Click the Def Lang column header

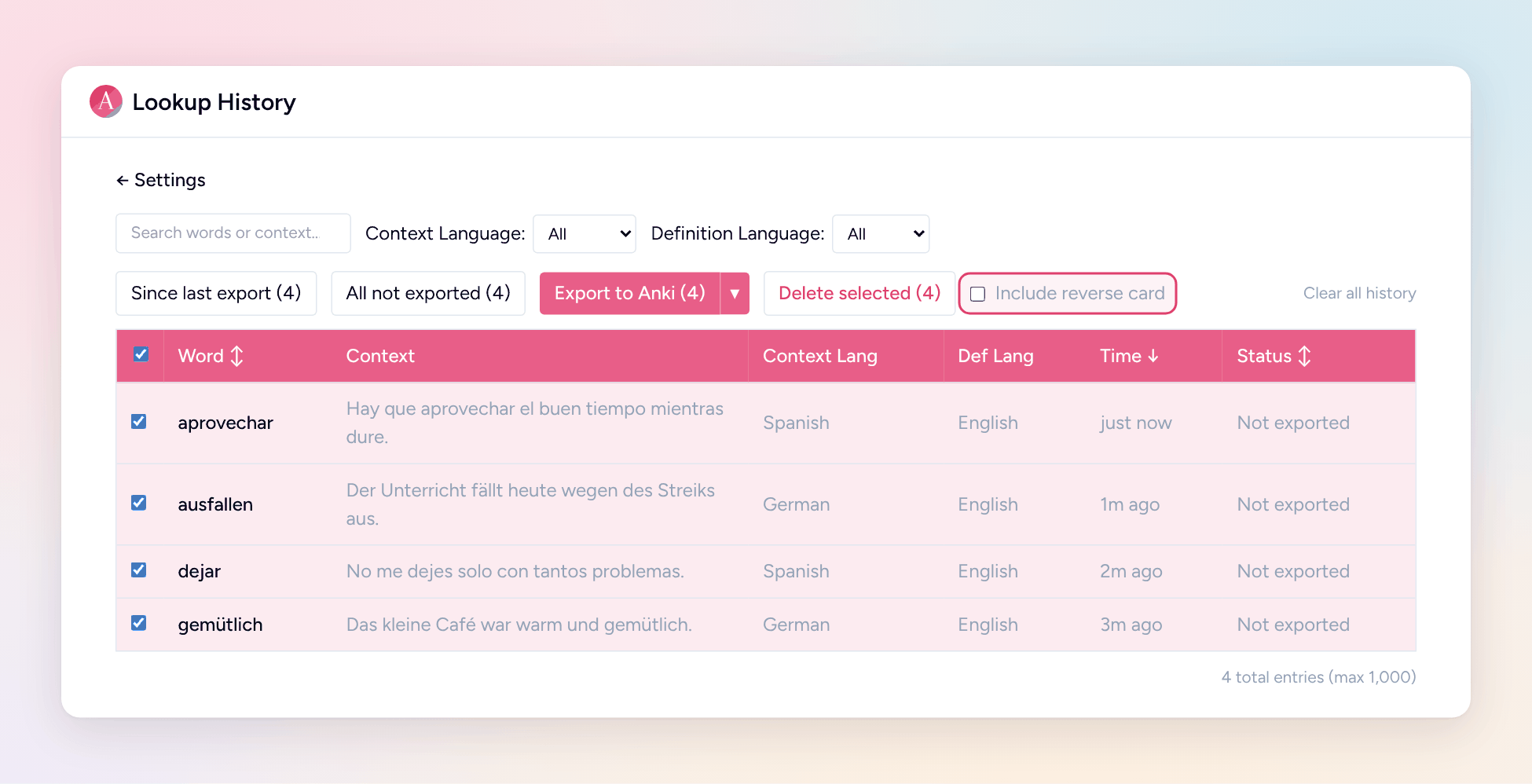click(995, 356)
